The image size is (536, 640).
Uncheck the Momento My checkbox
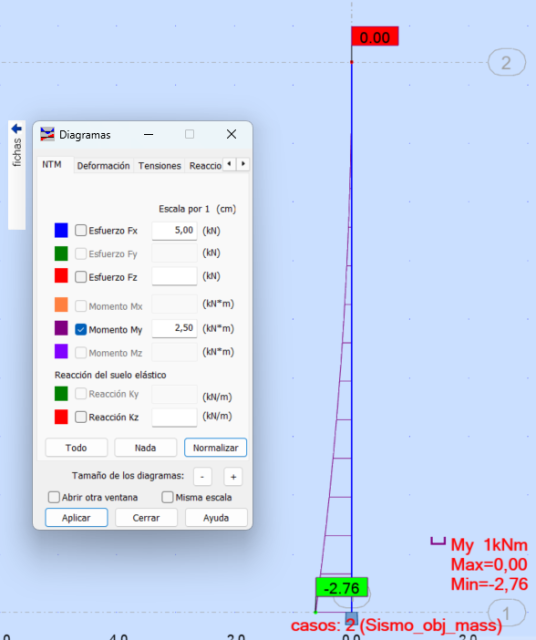pyautogui.click(x=81, y=329)
